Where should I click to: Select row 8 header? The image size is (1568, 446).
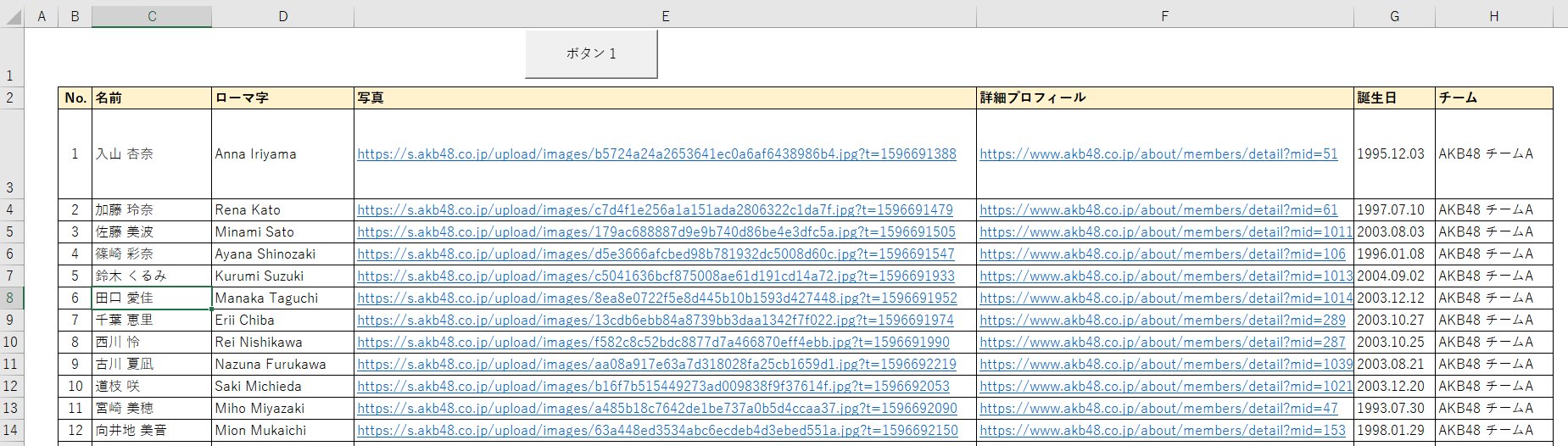(11, 298)
